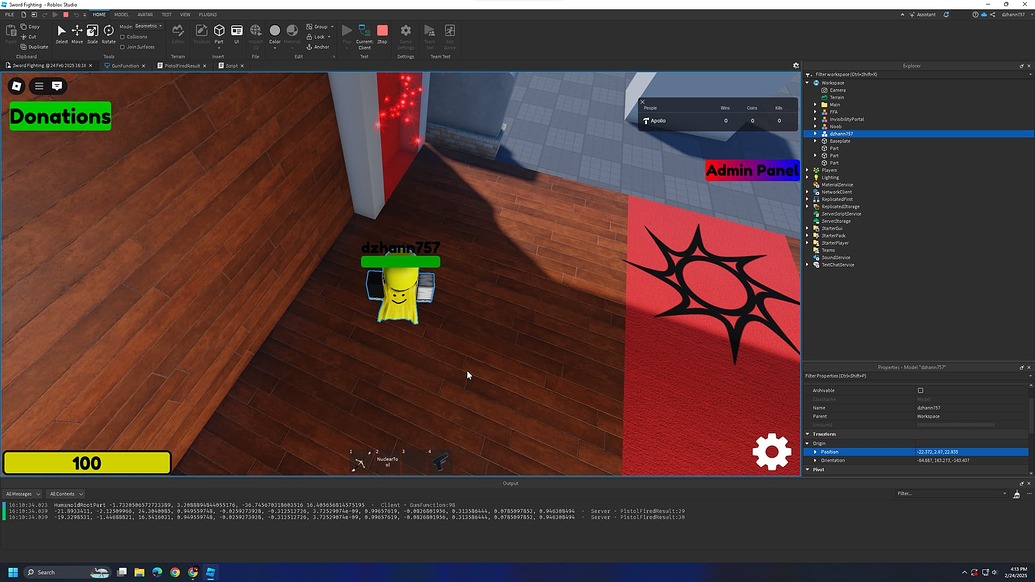Expand the Lighting tree item
Screen dimensions: 1035x582
[809, 177]
